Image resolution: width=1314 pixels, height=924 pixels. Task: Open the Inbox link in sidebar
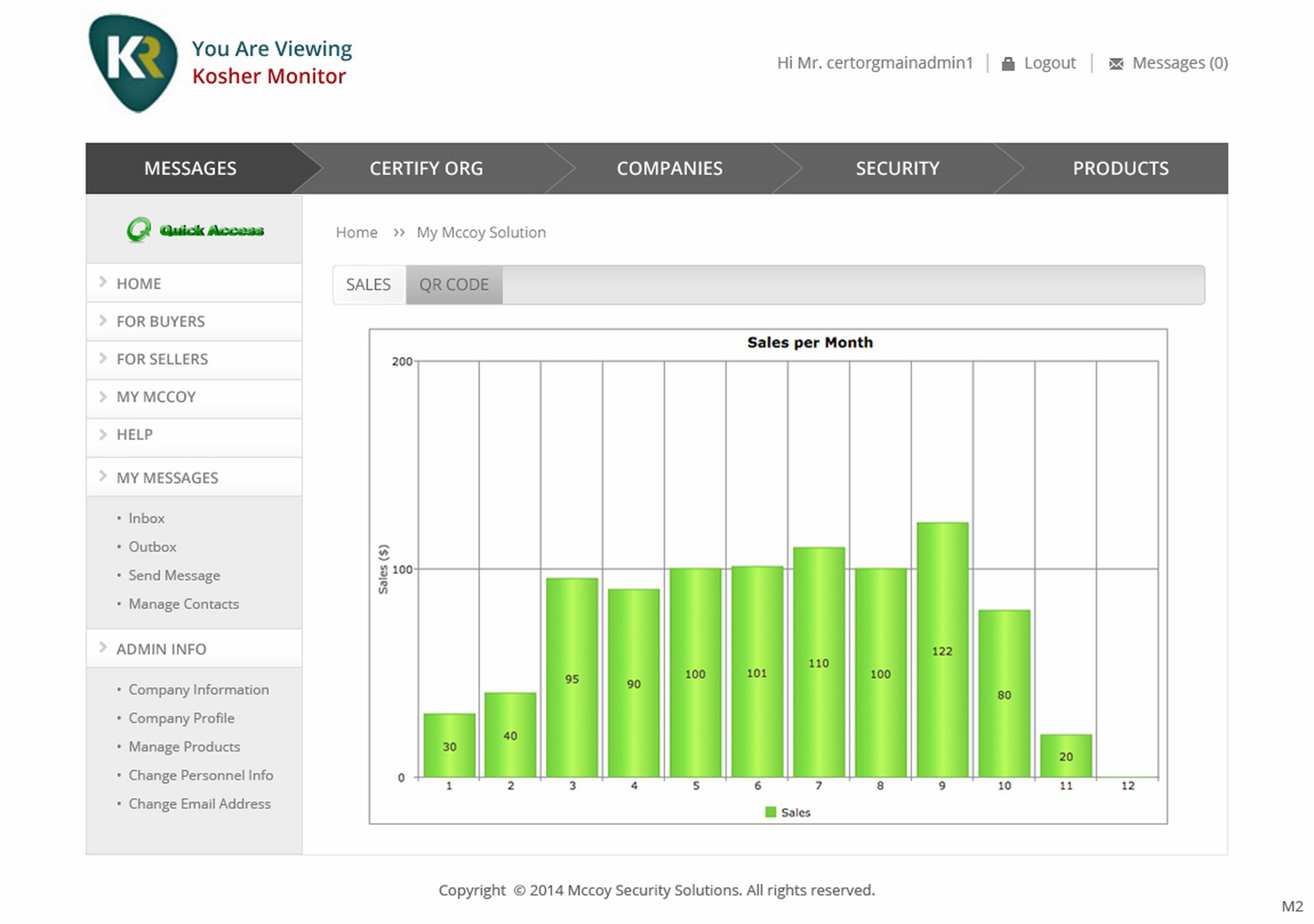(146, 518)
